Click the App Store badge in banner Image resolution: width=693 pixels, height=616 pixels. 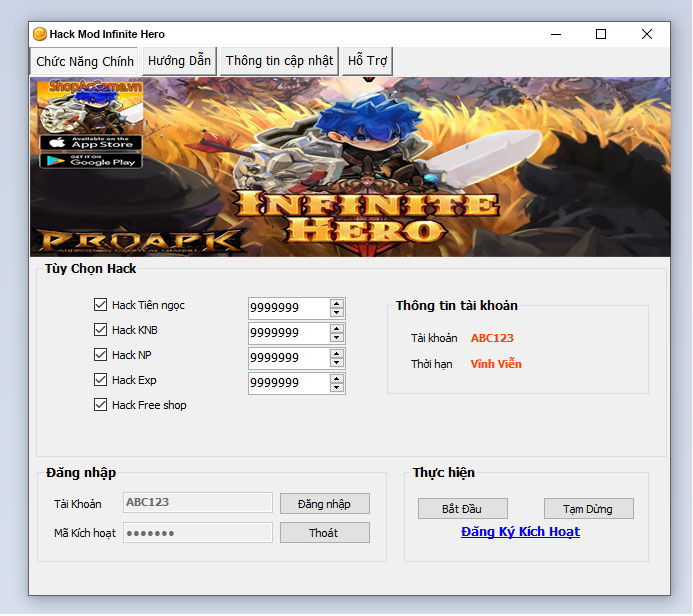click(x=91, y=143)
